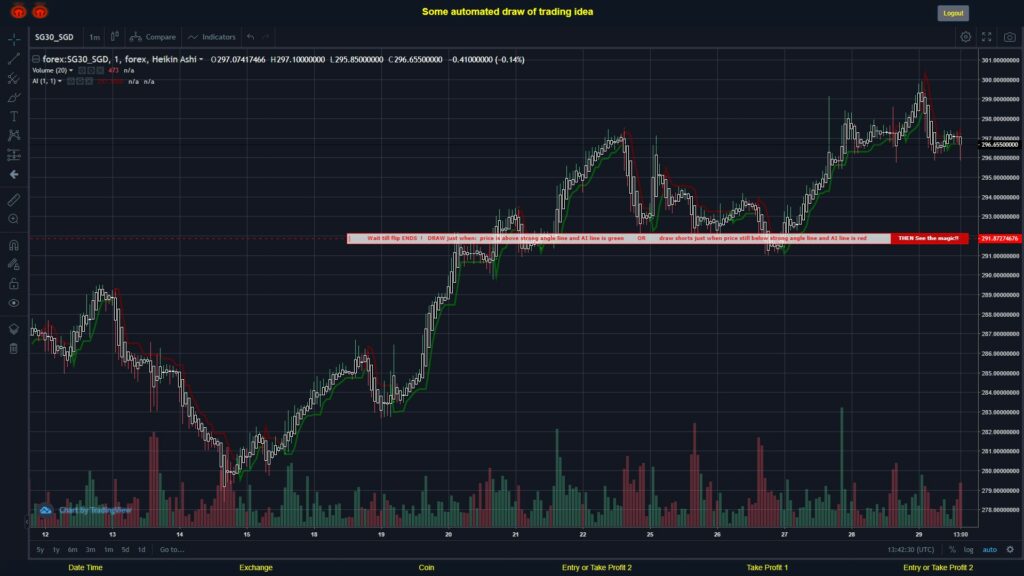Open chart settings gear in top toolbar

coord(965,37)
